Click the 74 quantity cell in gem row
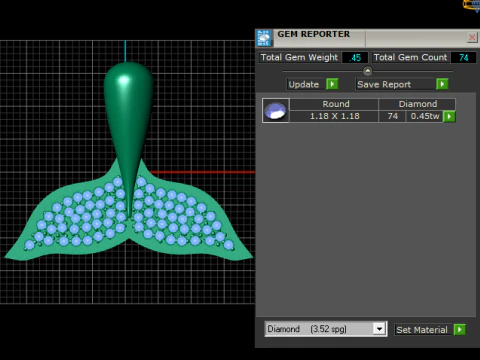 (x=392, y=116)
